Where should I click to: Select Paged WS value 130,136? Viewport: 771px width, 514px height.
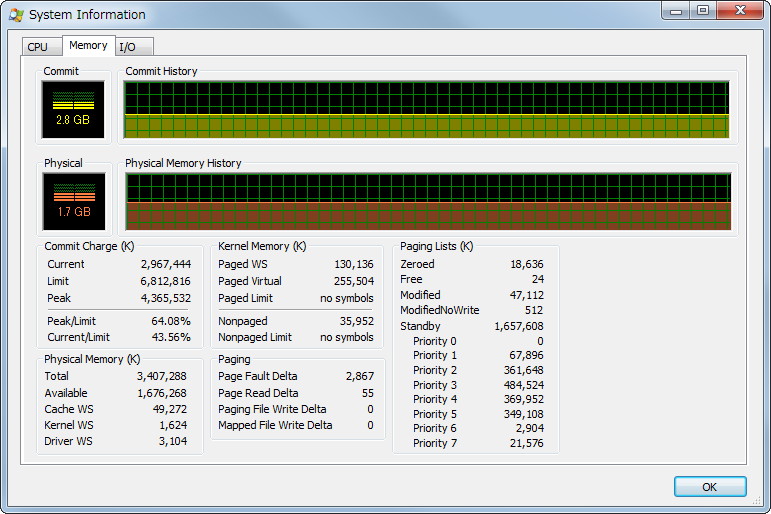(x=354, y=264)
